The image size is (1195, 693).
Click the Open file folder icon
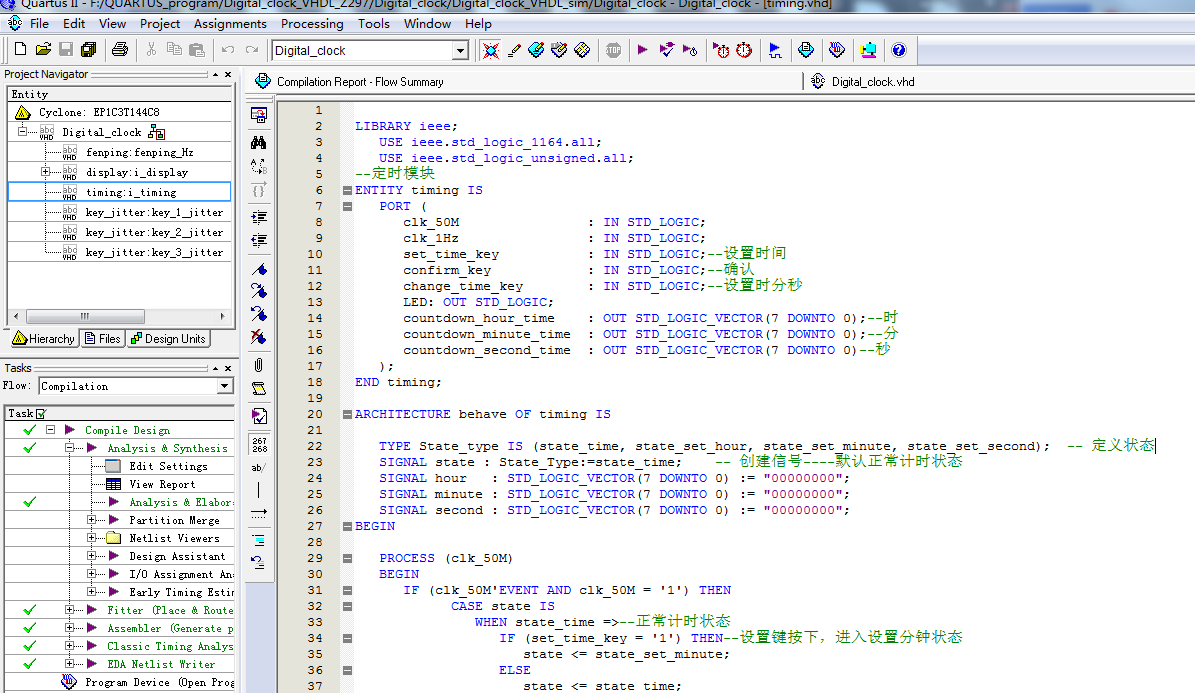[x=43, y=50]
